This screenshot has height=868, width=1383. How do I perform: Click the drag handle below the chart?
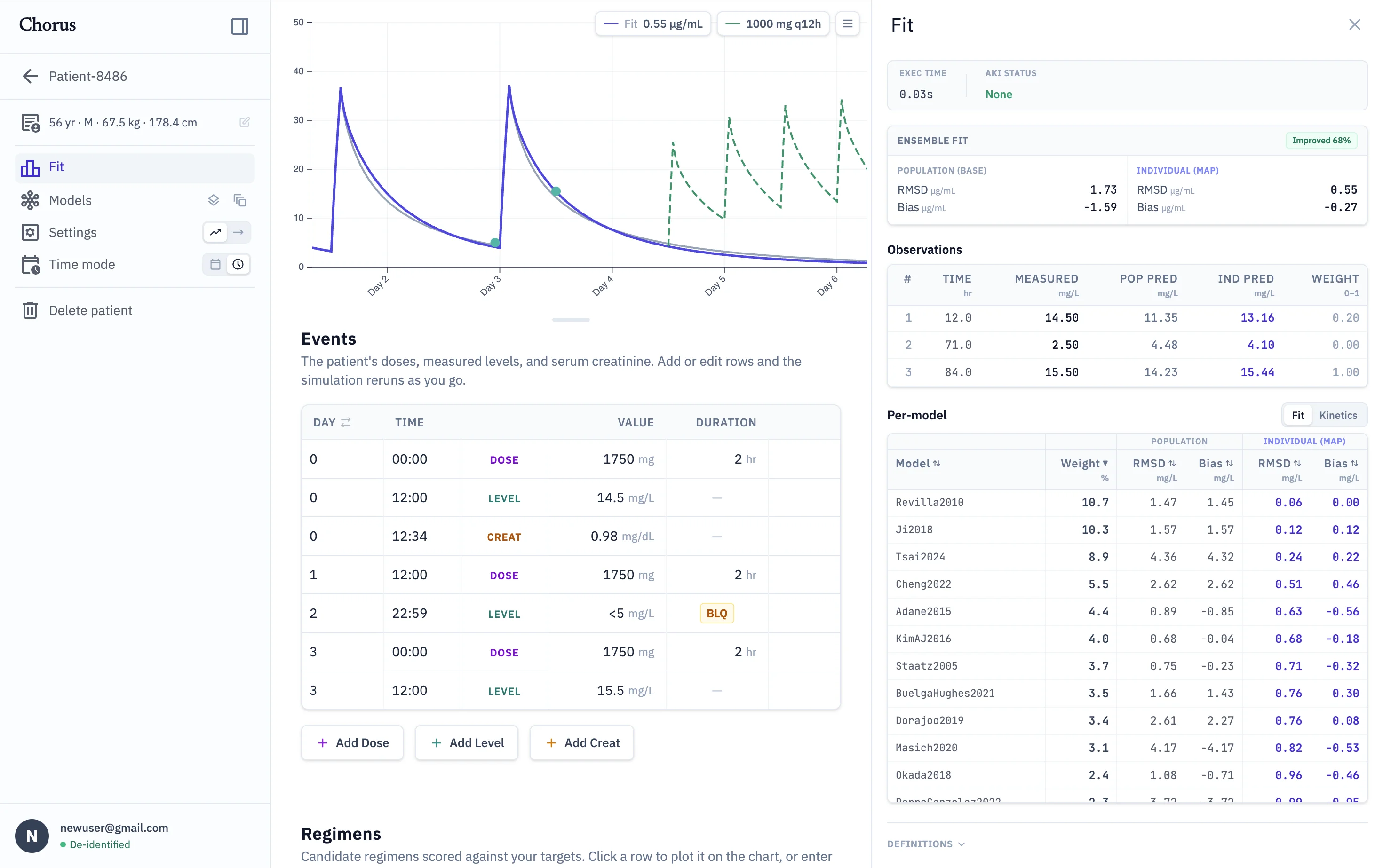[571, 320]
